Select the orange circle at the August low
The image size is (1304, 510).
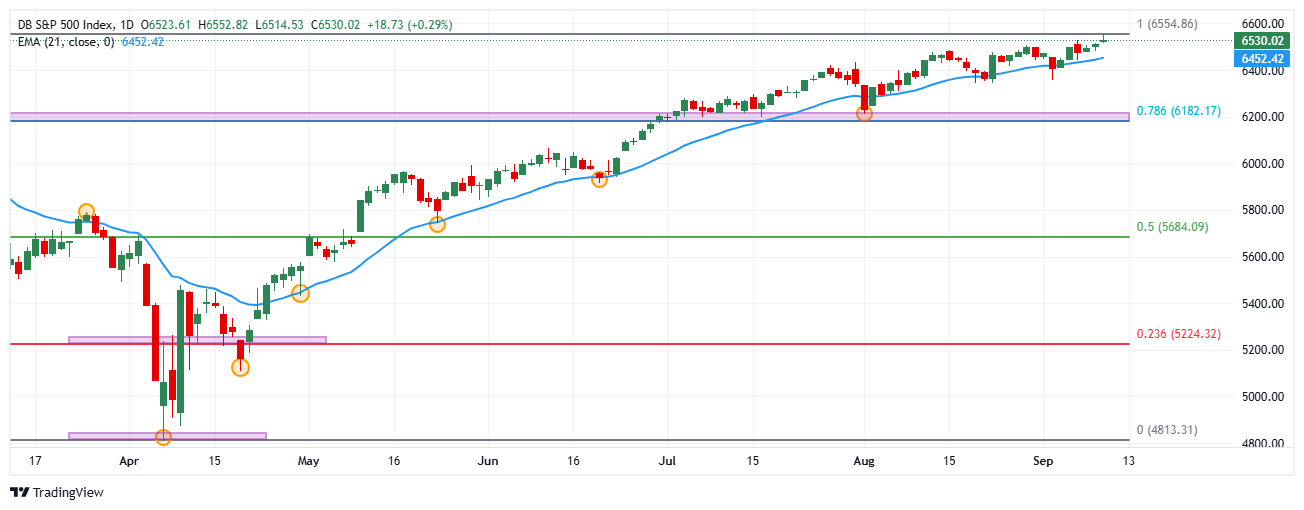tap(865, 114)
